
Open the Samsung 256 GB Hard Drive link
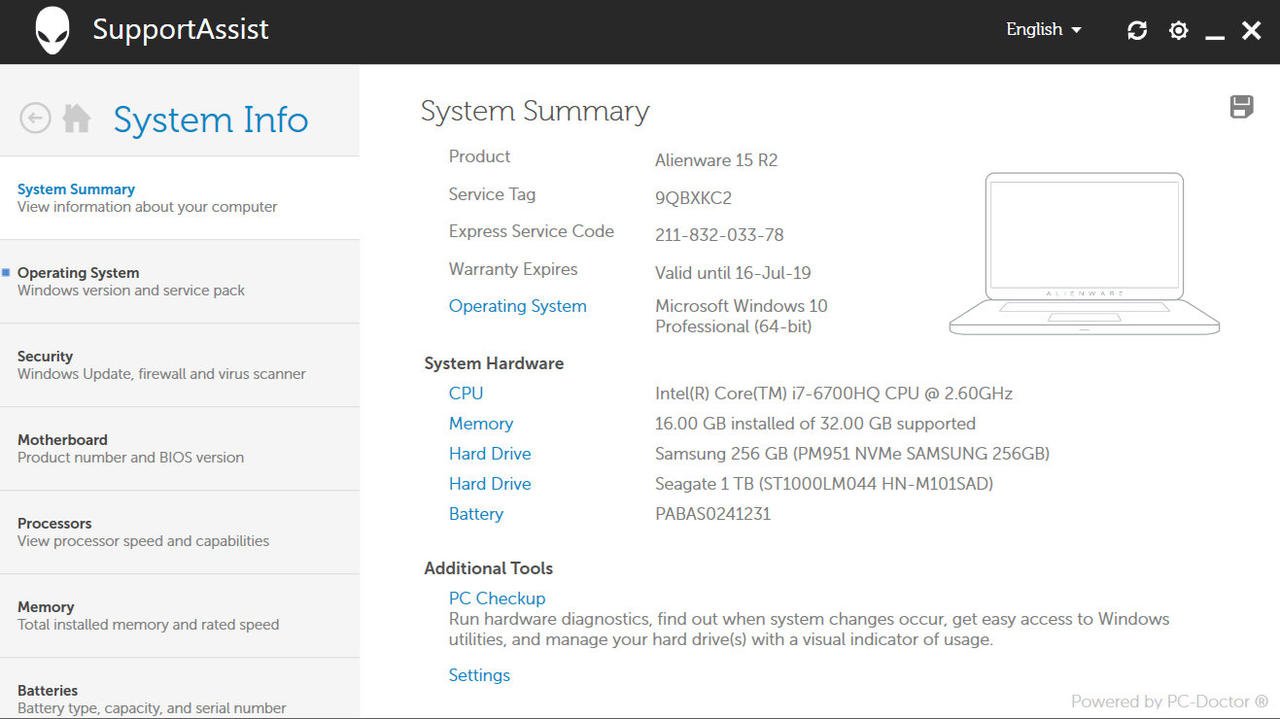(490, 454)
